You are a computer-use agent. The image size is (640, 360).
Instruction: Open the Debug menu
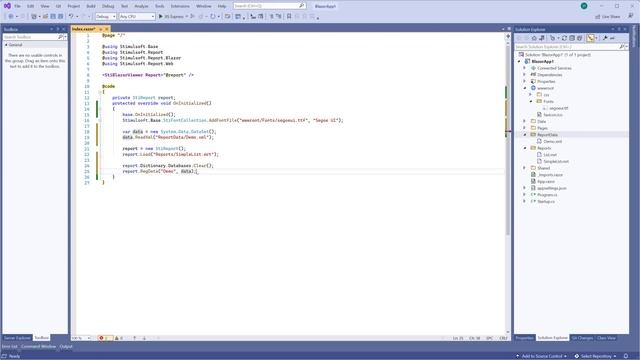[x=108, y=6]
